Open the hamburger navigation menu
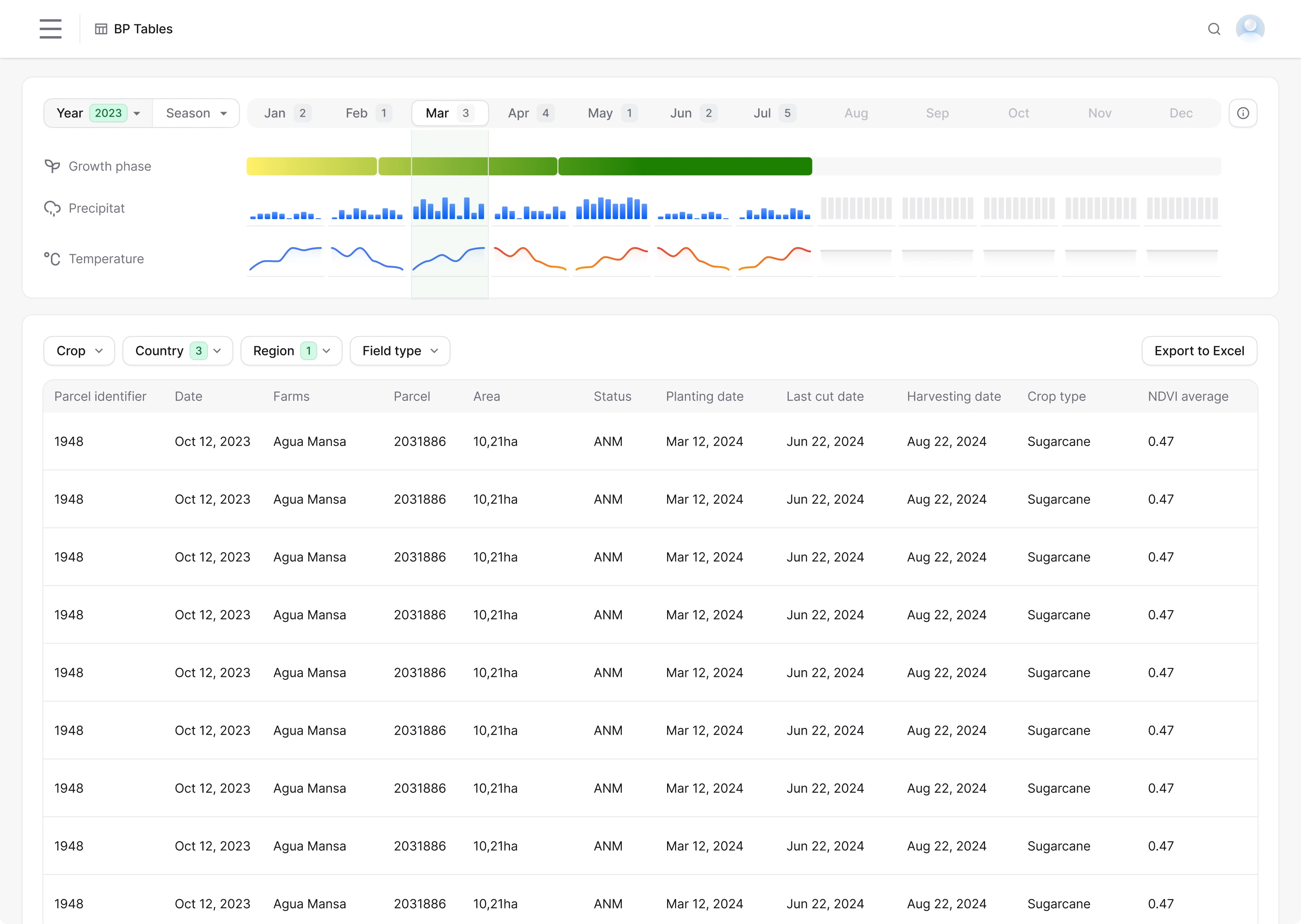This screenshot has width=1301, height=924. [x=50, y=29]
